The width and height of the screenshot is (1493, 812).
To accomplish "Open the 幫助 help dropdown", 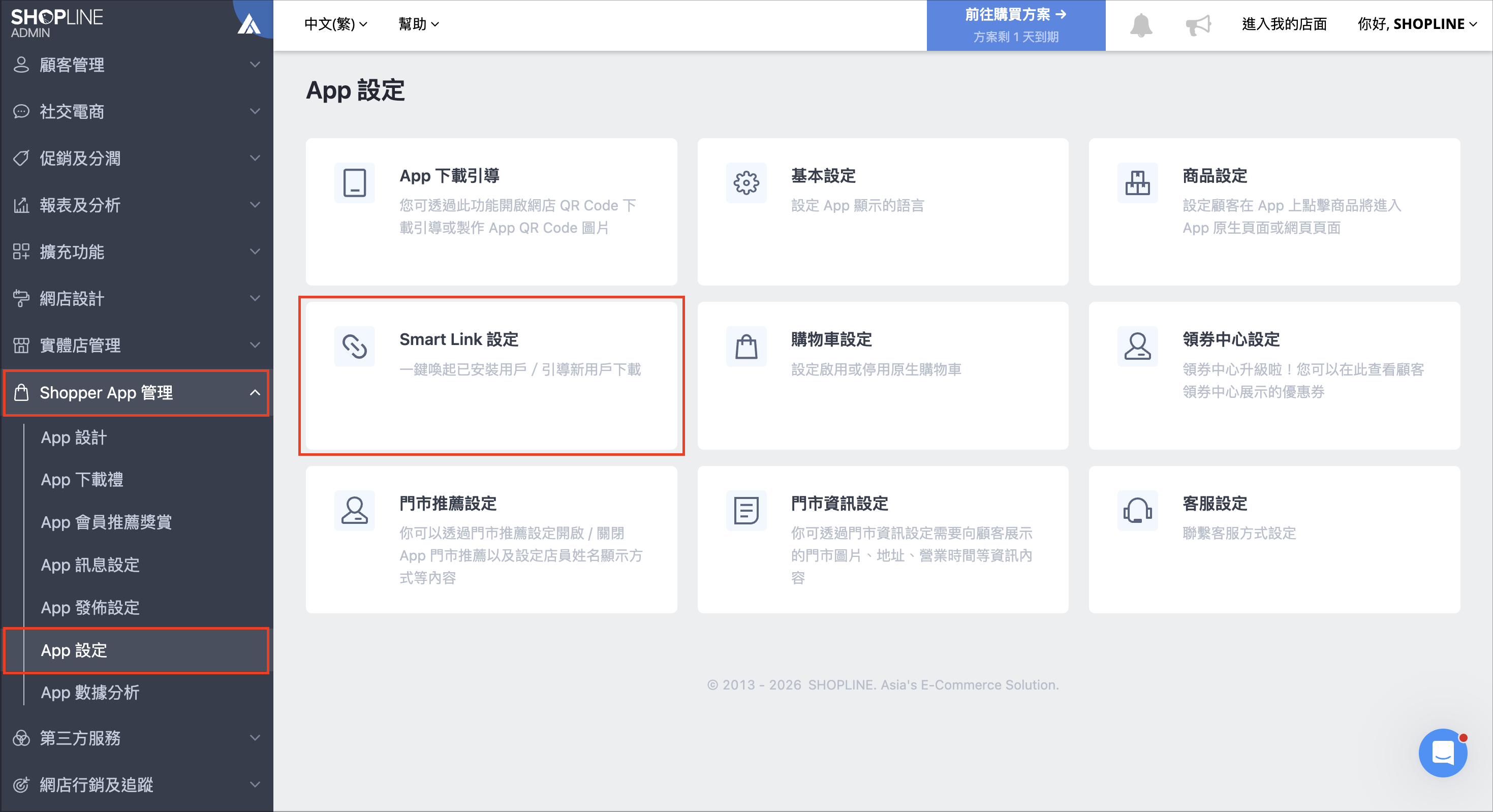I will pos(418,24).
